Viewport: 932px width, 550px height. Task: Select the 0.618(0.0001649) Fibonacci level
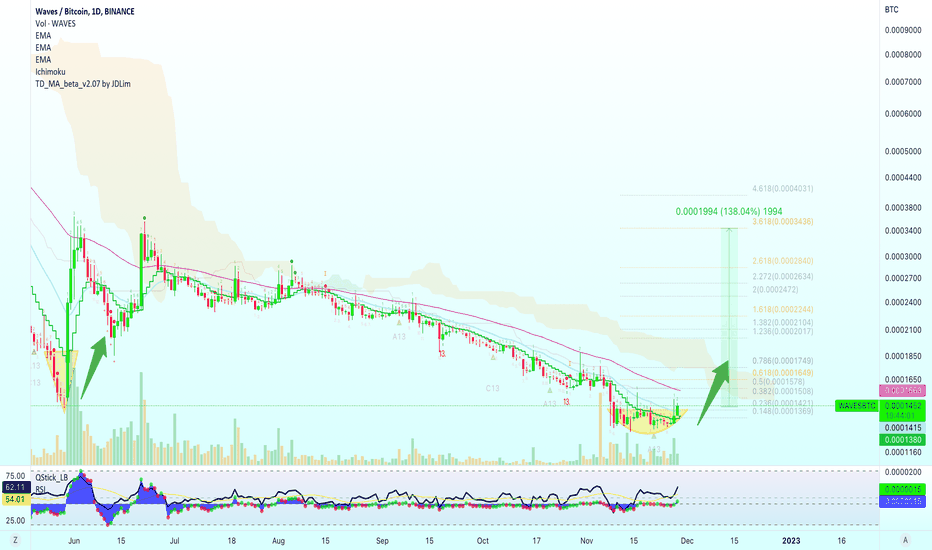(x=782, y=373)
